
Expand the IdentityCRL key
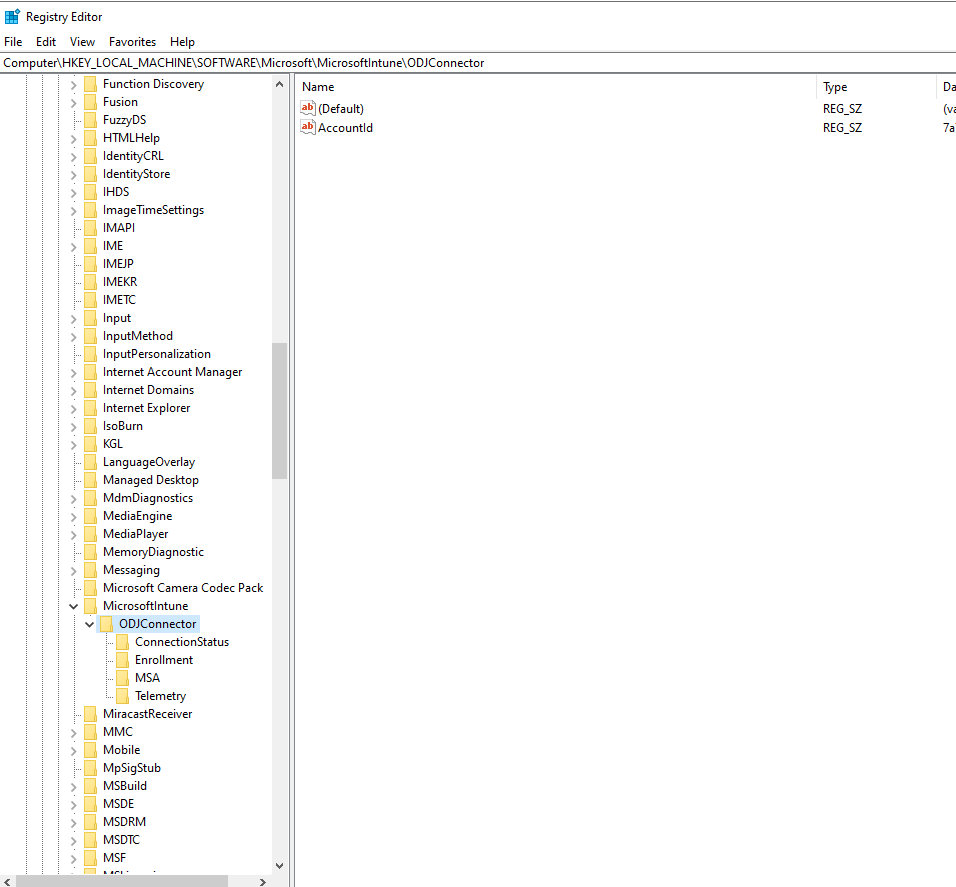74,157
